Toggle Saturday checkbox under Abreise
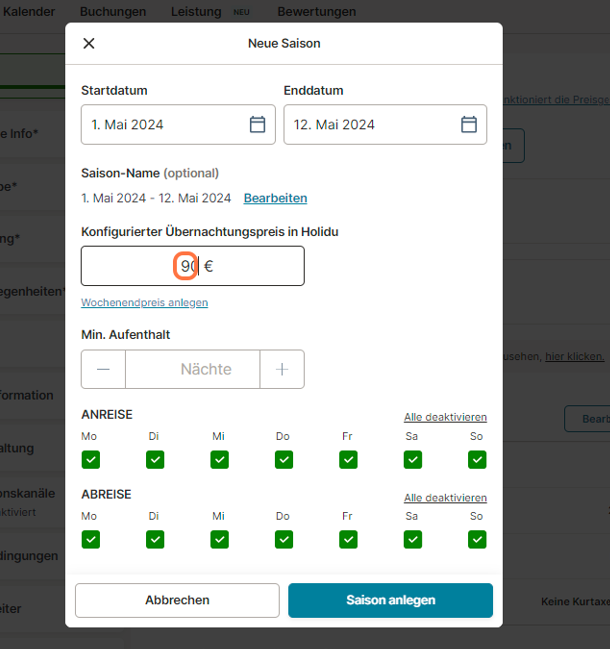Screen dimensions: 610x649 (x=412, y=539)
